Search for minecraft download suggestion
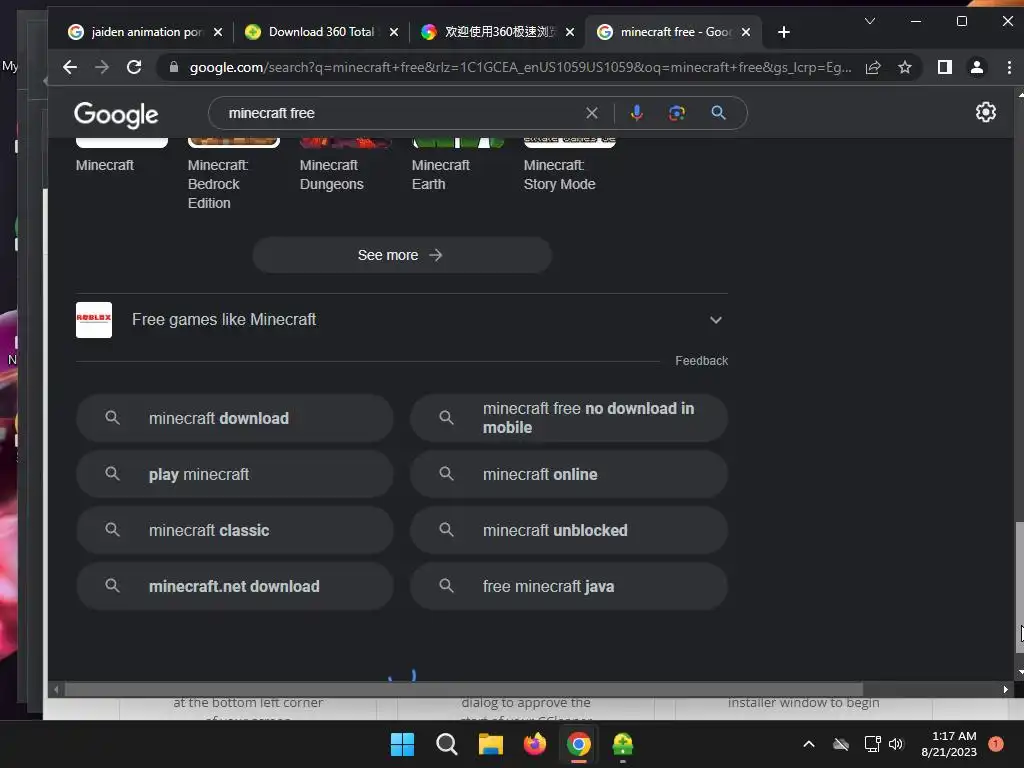The image size is (1024, 768). [234, 419]
